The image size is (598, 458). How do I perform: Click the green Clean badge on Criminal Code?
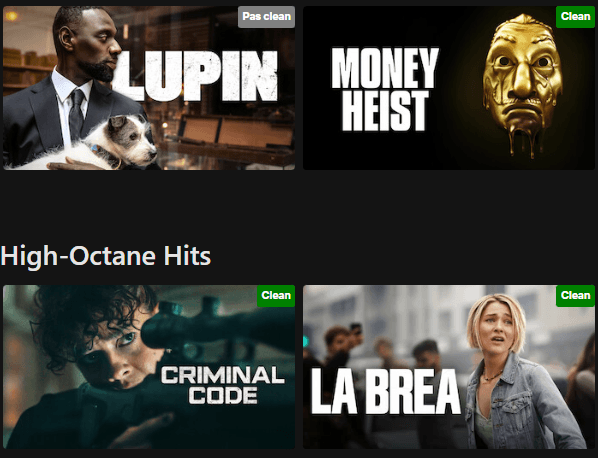[x=276, y=296]
